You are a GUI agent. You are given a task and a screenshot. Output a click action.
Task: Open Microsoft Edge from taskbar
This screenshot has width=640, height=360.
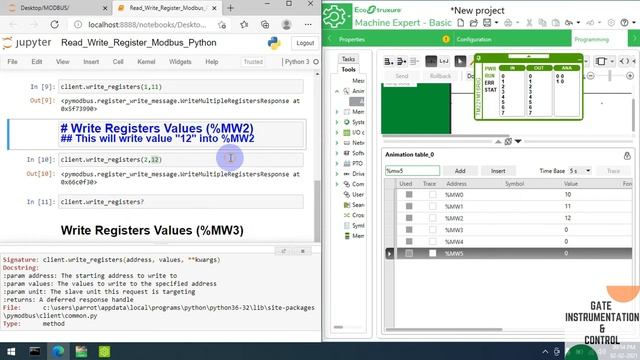pos(58,351)
